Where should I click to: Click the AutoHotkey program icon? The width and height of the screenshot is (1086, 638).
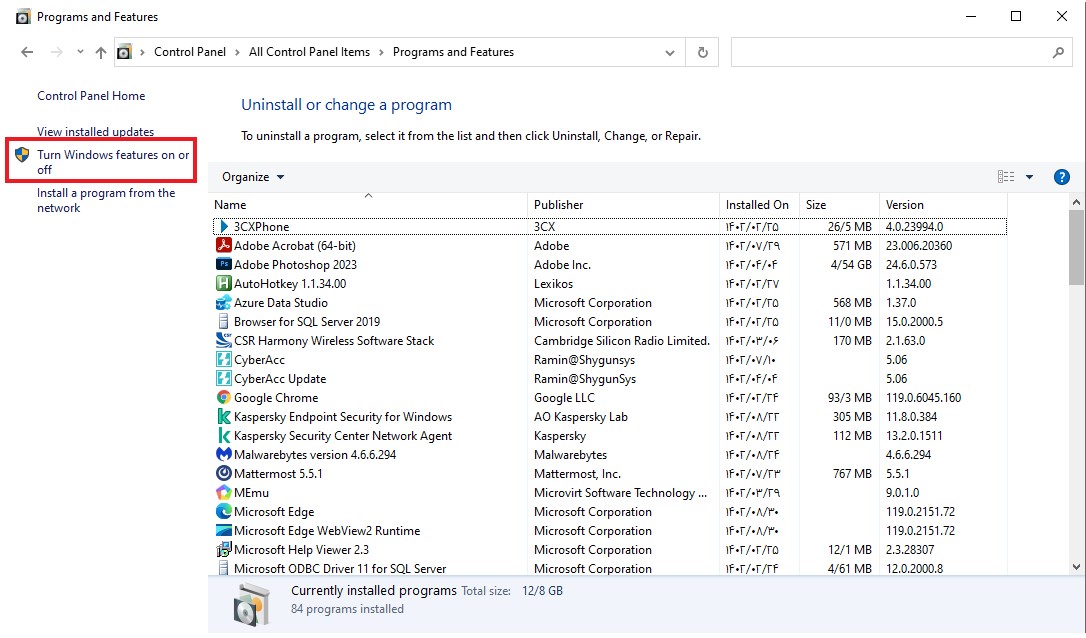click(224, 284)
